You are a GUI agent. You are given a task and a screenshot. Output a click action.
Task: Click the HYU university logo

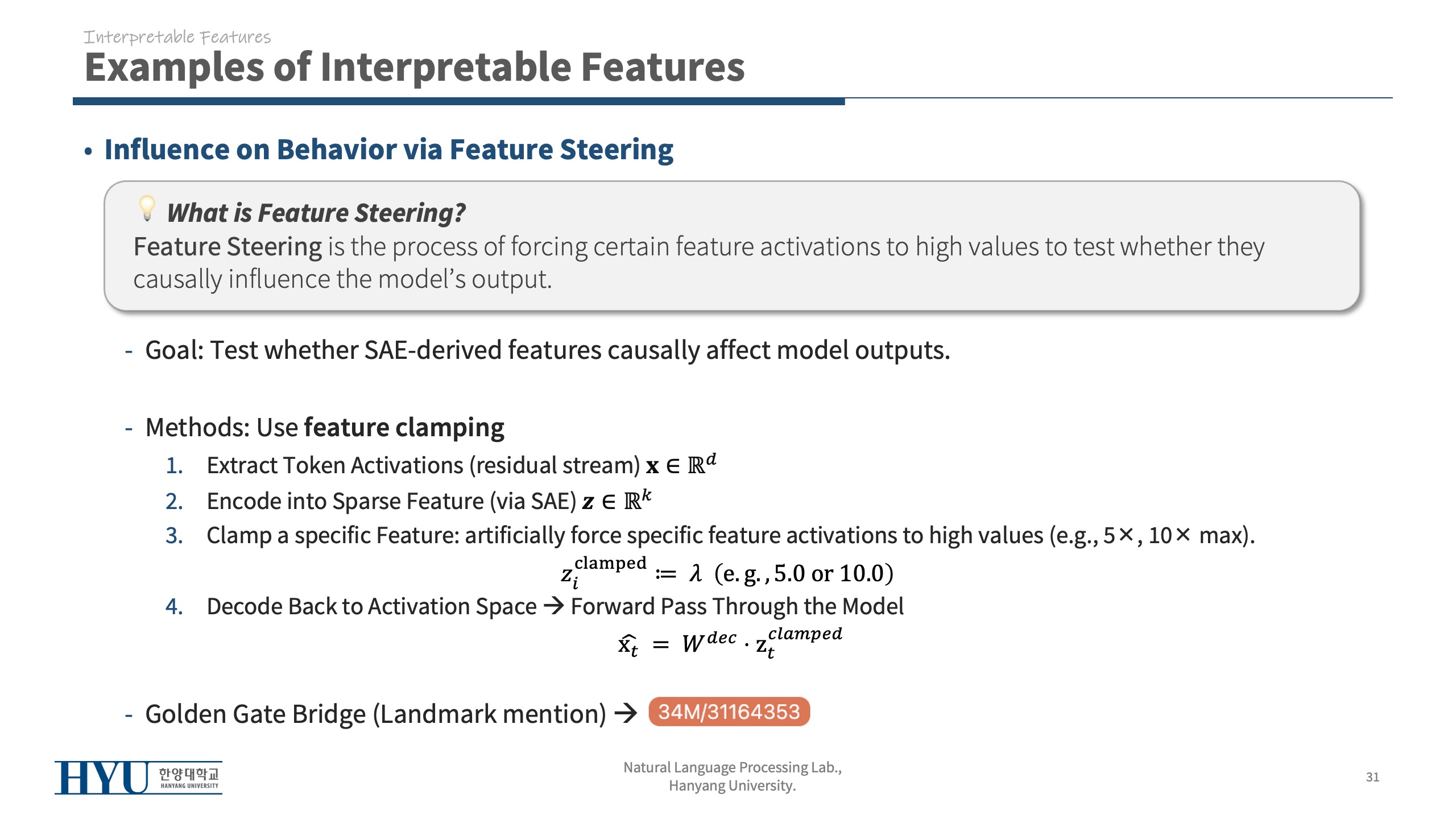click(x=138, y=777)
